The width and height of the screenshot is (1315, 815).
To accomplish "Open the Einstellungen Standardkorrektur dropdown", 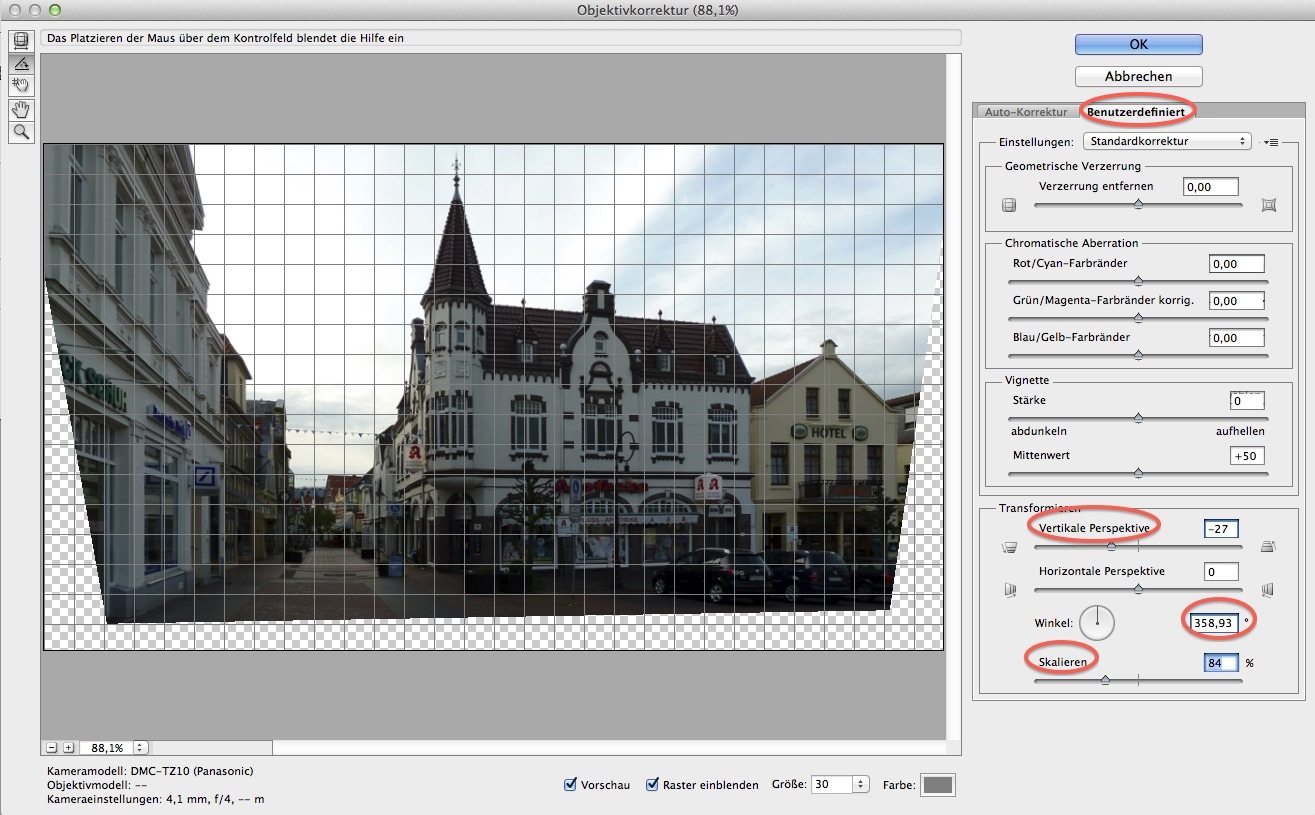I will 1166,142.
